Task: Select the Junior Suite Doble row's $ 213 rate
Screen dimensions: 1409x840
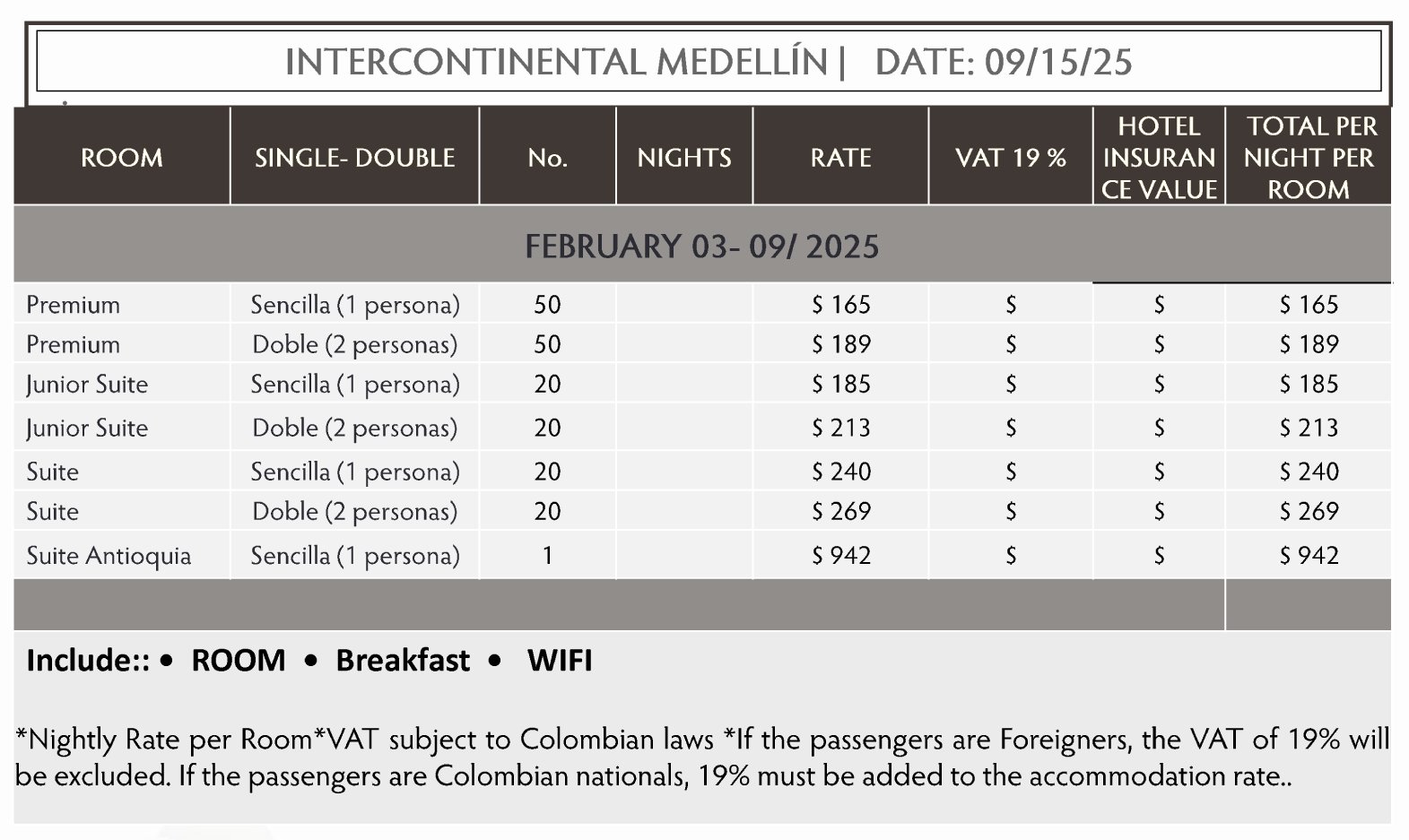Action: [840, 428]
